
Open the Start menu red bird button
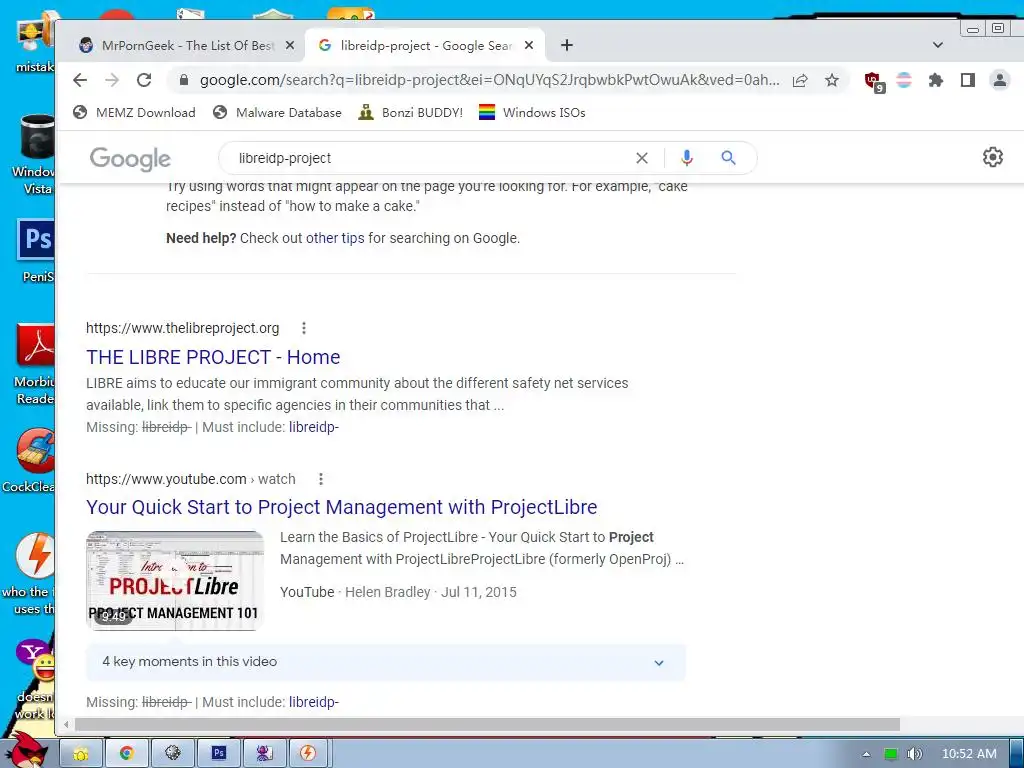pos(26,751)
